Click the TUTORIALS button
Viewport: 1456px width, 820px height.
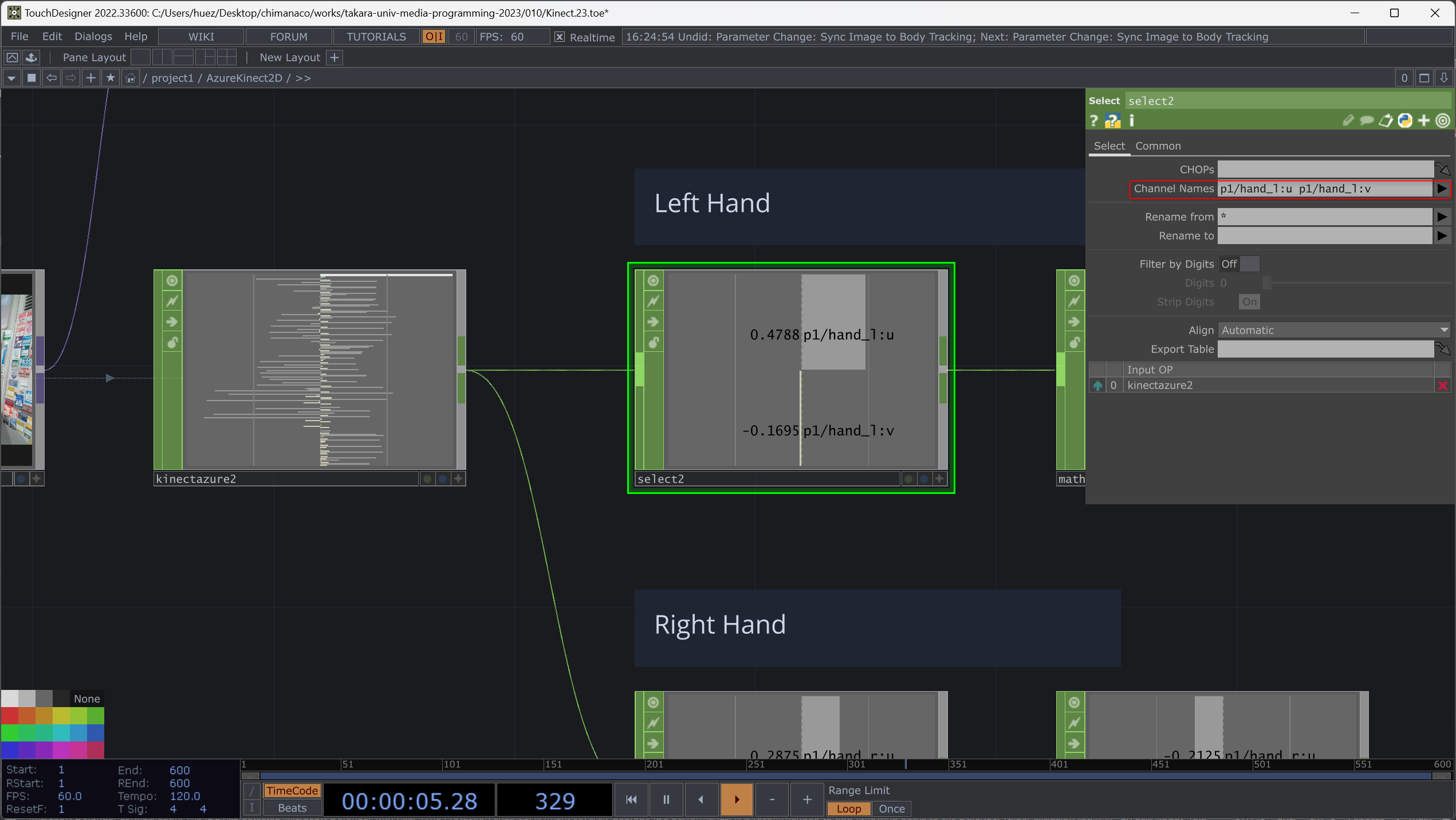(376, 37)
